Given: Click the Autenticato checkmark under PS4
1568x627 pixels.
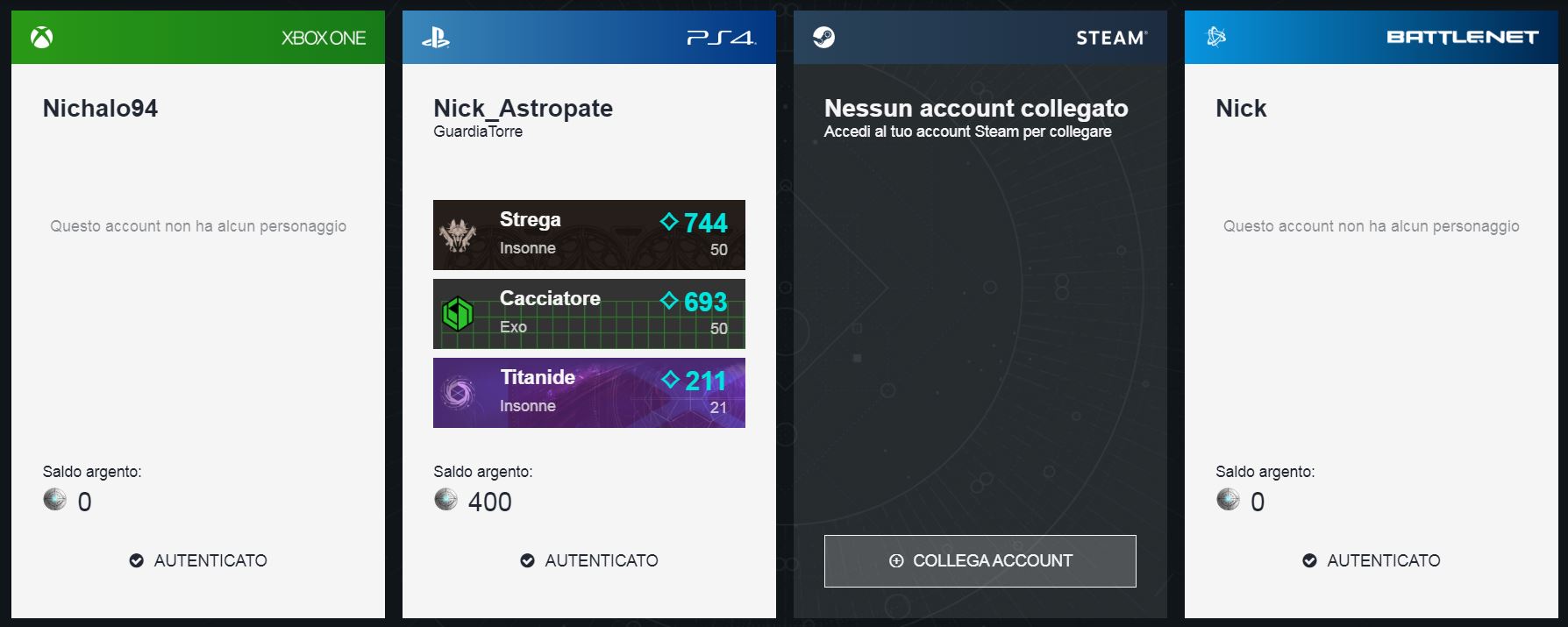Looking at the screenshot, I should 527,560.
